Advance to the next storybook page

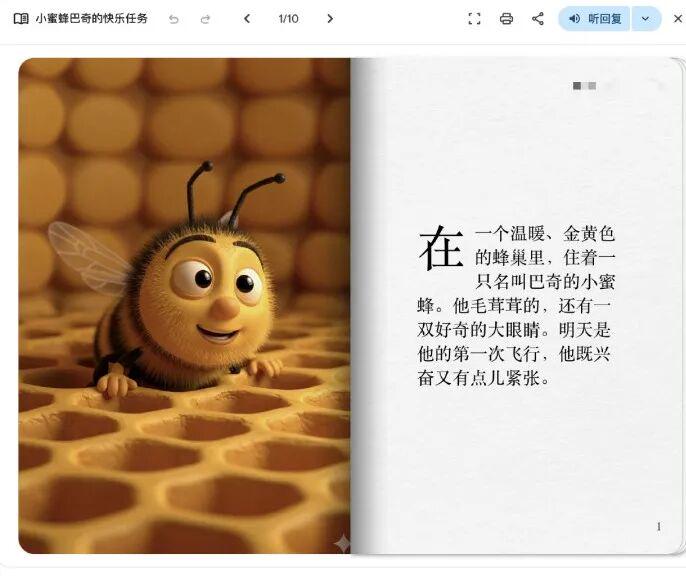click(330, 19)
